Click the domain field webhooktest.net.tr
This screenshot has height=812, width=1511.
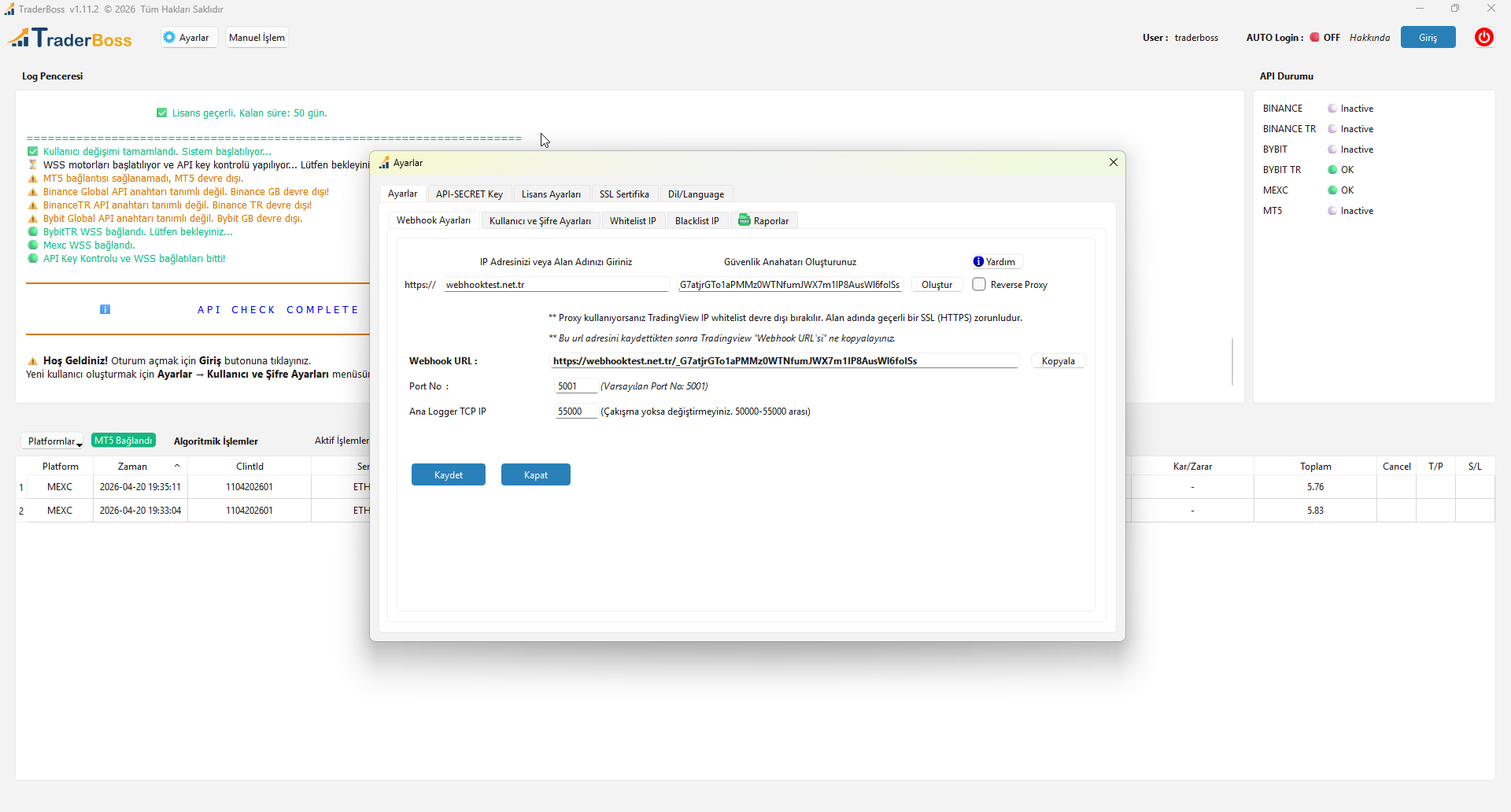(x=556, y=285)
